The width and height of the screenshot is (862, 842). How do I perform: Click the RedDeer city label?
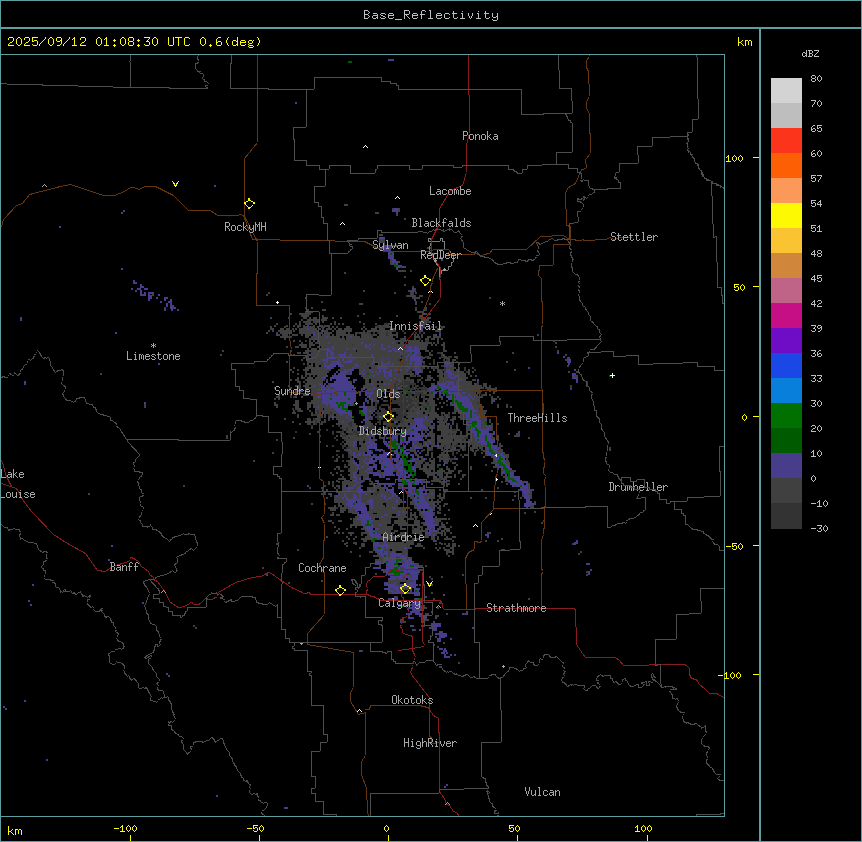click(440, 255)
